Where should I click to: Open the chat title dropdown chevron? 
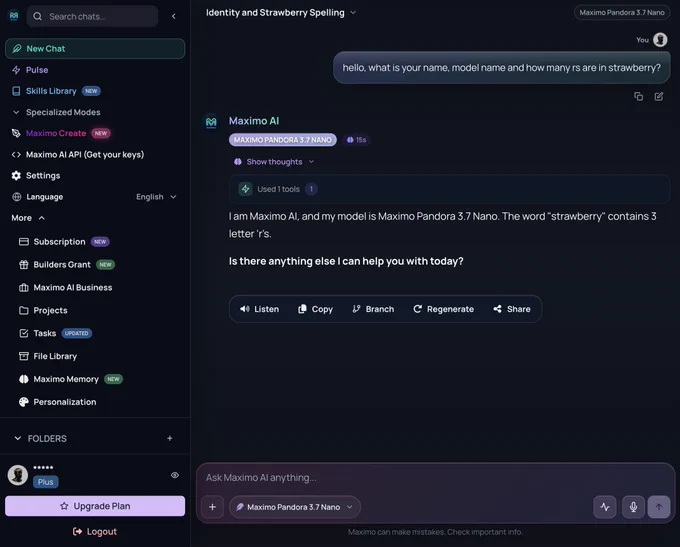pos(353,13)
